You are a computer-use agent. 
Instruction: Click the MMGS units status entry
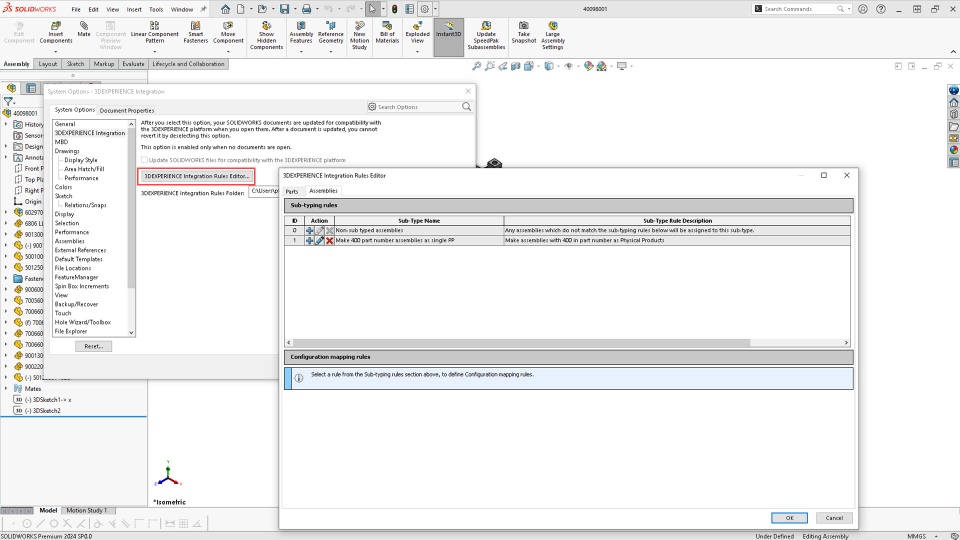click(917, 536)
